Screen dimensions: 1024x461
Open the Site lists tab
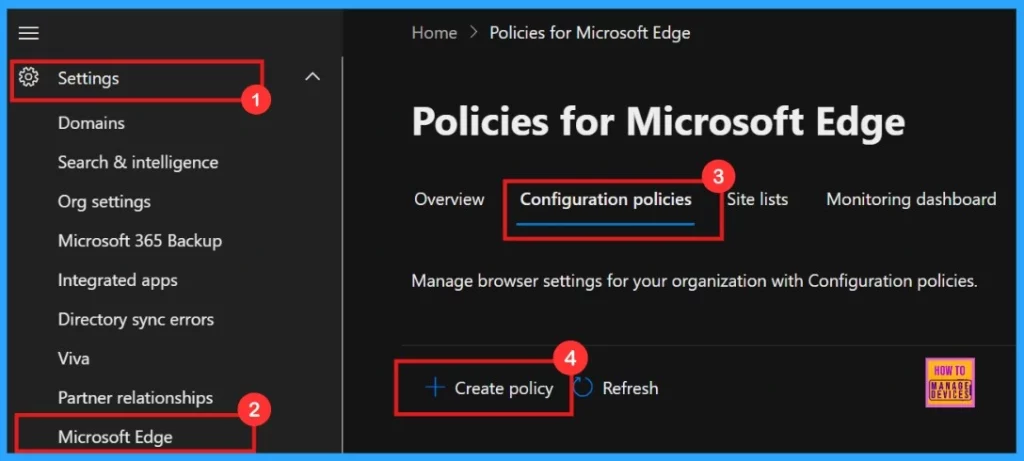pos(757,199)
